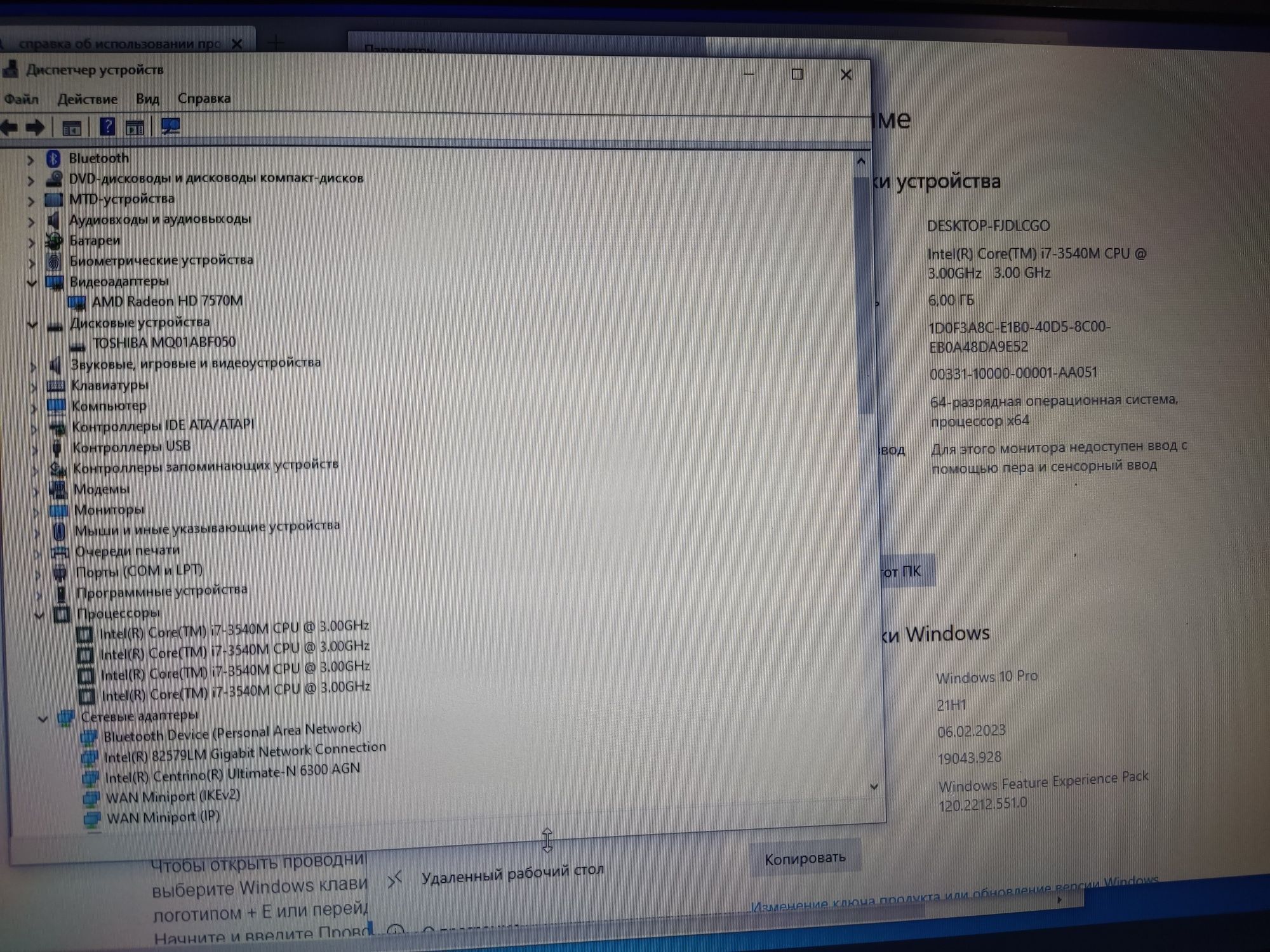Image resolution: width=1270 pixels, height=952 pixels.
Task: Open the Действие menu
Action: 87,99
